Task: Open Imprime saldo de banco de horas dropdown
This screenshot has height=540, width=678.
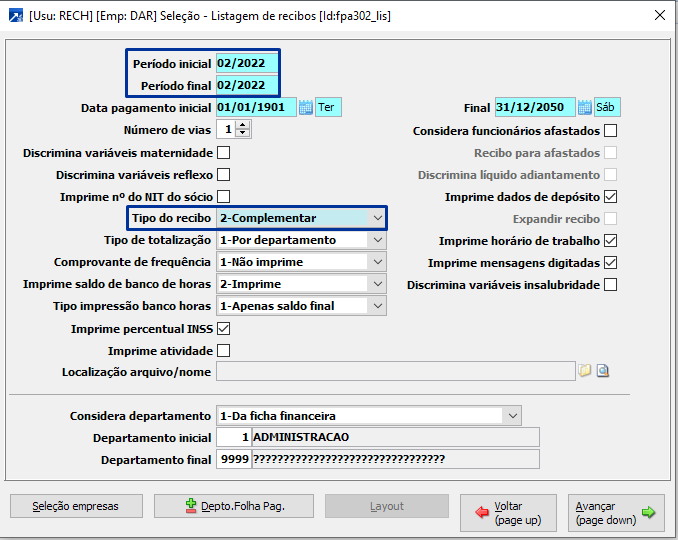Action: (x=377, y=284)
